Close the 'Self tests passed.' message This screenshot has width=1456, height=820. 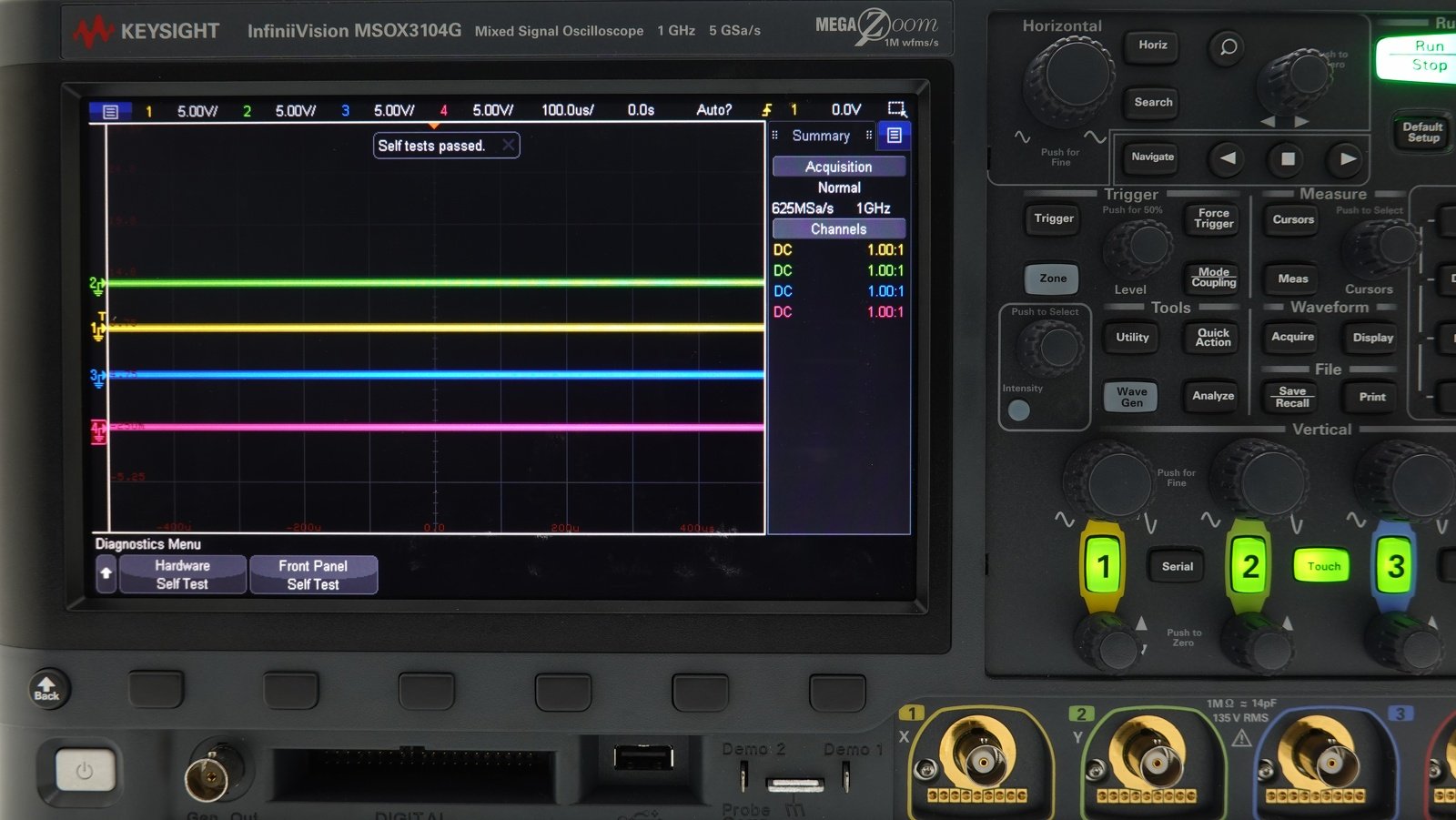pyautogui.click(x=509, y=145)
